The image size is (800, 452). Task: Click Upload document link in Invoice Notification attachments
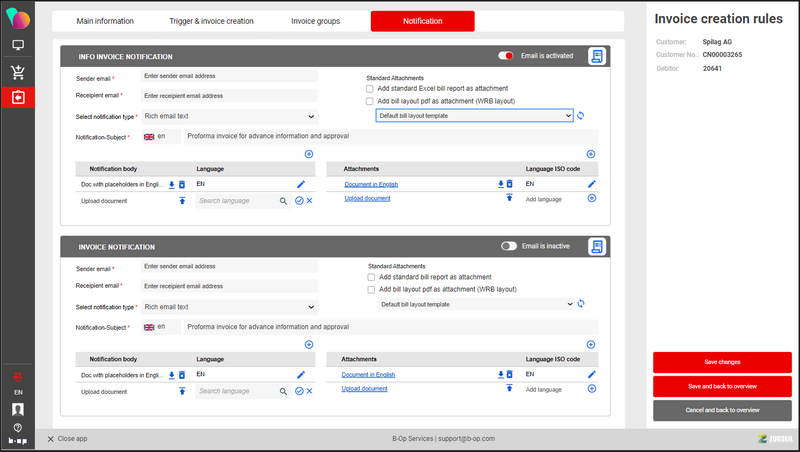(x=364, y=389)
